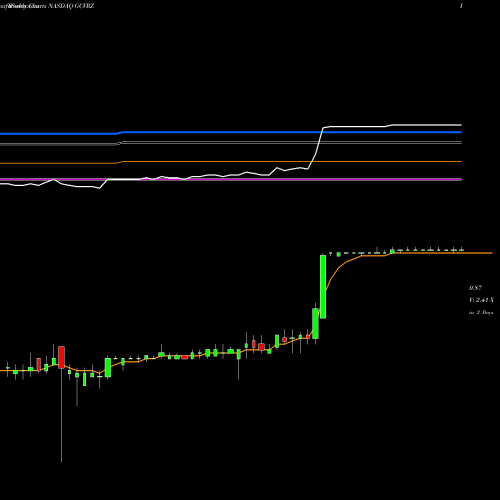
Task: Click the tallest green breakout candle
Action: click(323, 287)
